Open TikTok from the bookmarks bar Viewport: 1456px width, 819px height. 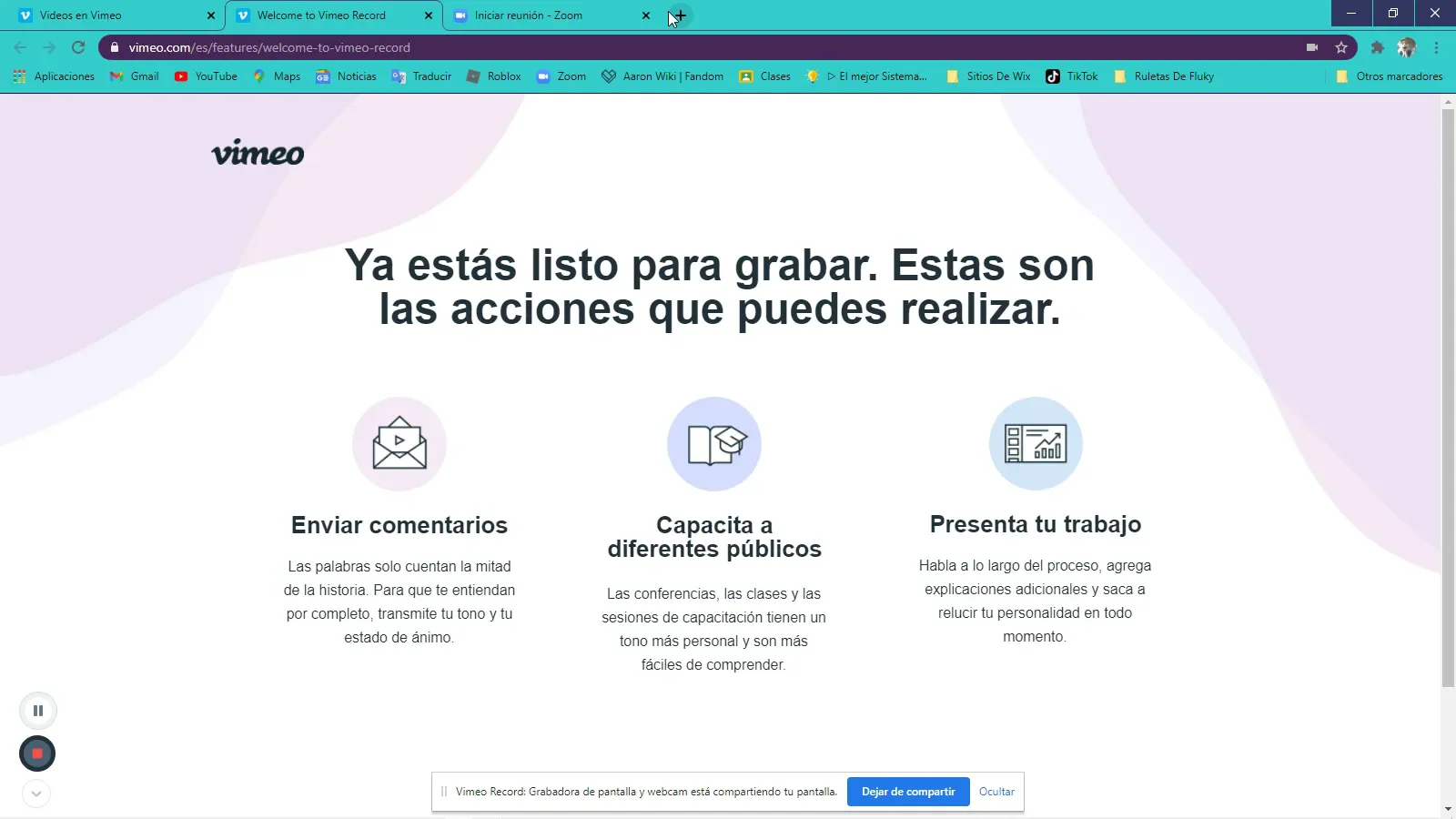click(x=1072, y=76)
